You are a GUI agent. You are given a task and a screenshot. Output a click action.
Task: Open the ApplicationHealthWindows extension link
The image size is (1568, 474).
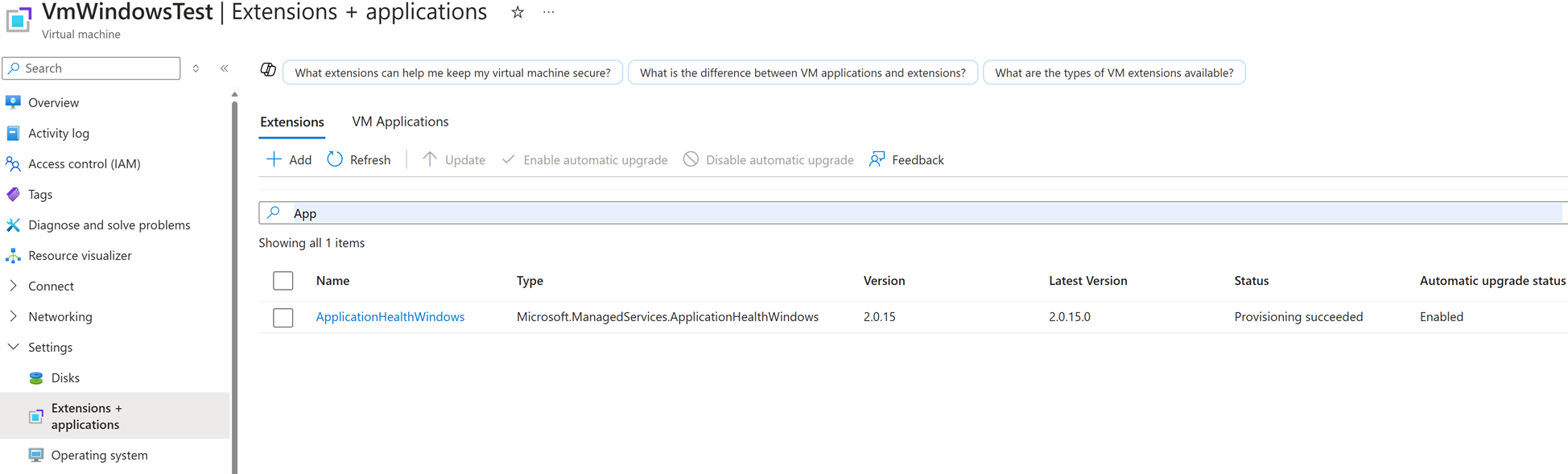pos(390,316)
